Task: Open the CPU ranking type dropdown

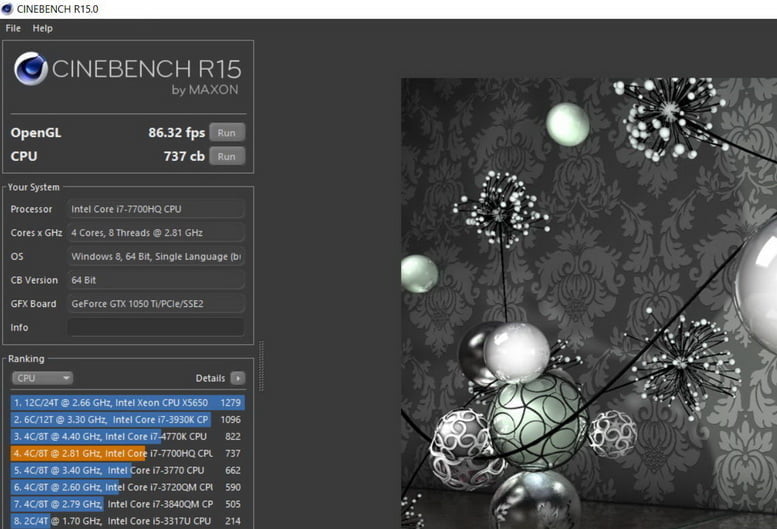Action: click(42, 378)
